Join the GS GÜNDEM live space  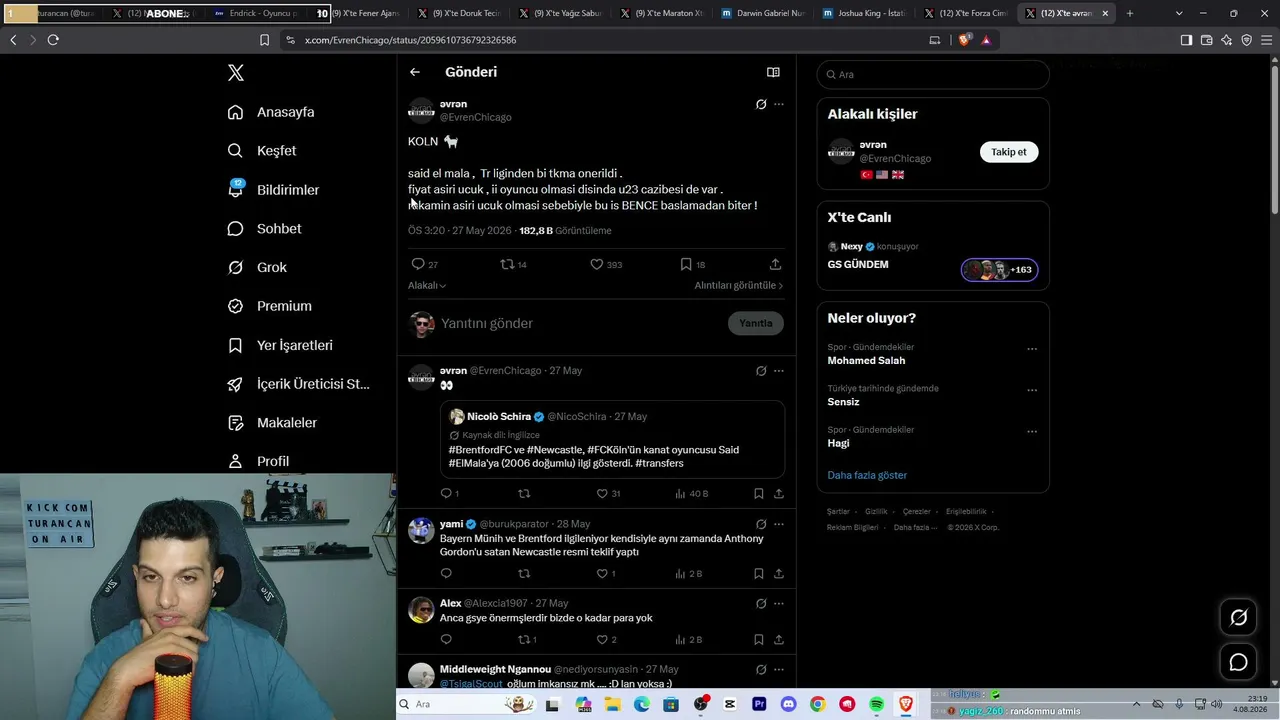tap(858, 265)
